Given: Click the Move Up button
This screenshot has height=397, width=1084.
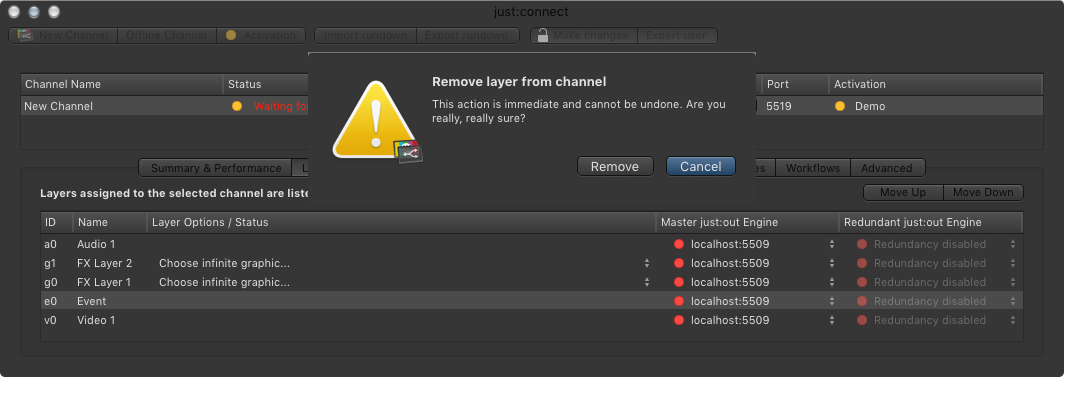Looking at the screenshot, I should [903, 192].
